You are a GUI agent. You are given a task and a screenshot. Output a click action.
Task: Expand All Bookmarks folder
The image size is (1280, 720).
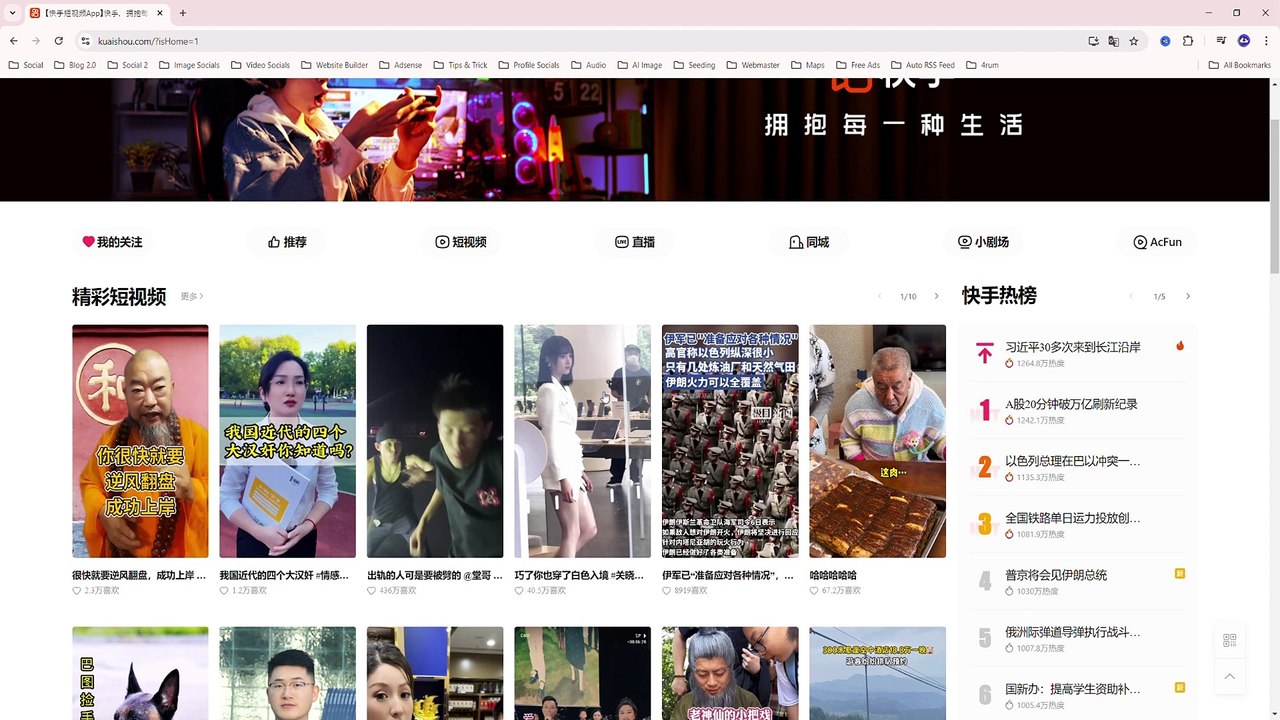[x=1238, y=65]
